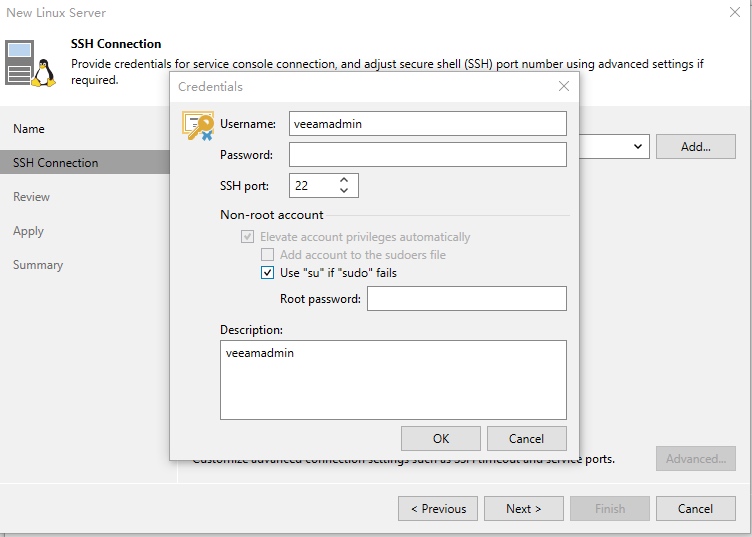Select the Name wizard step

click(29, 129)
